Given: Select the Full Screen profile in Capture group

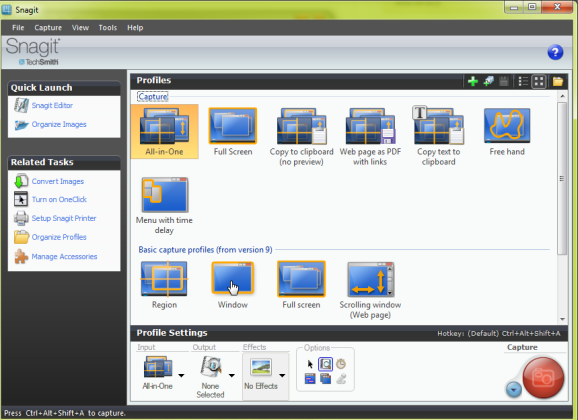Looking at the screenshot, I should click(233, 132).
